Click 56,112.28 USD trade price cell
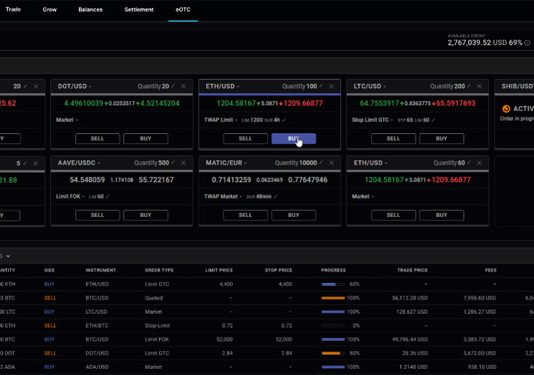 [x=410, y=298]
